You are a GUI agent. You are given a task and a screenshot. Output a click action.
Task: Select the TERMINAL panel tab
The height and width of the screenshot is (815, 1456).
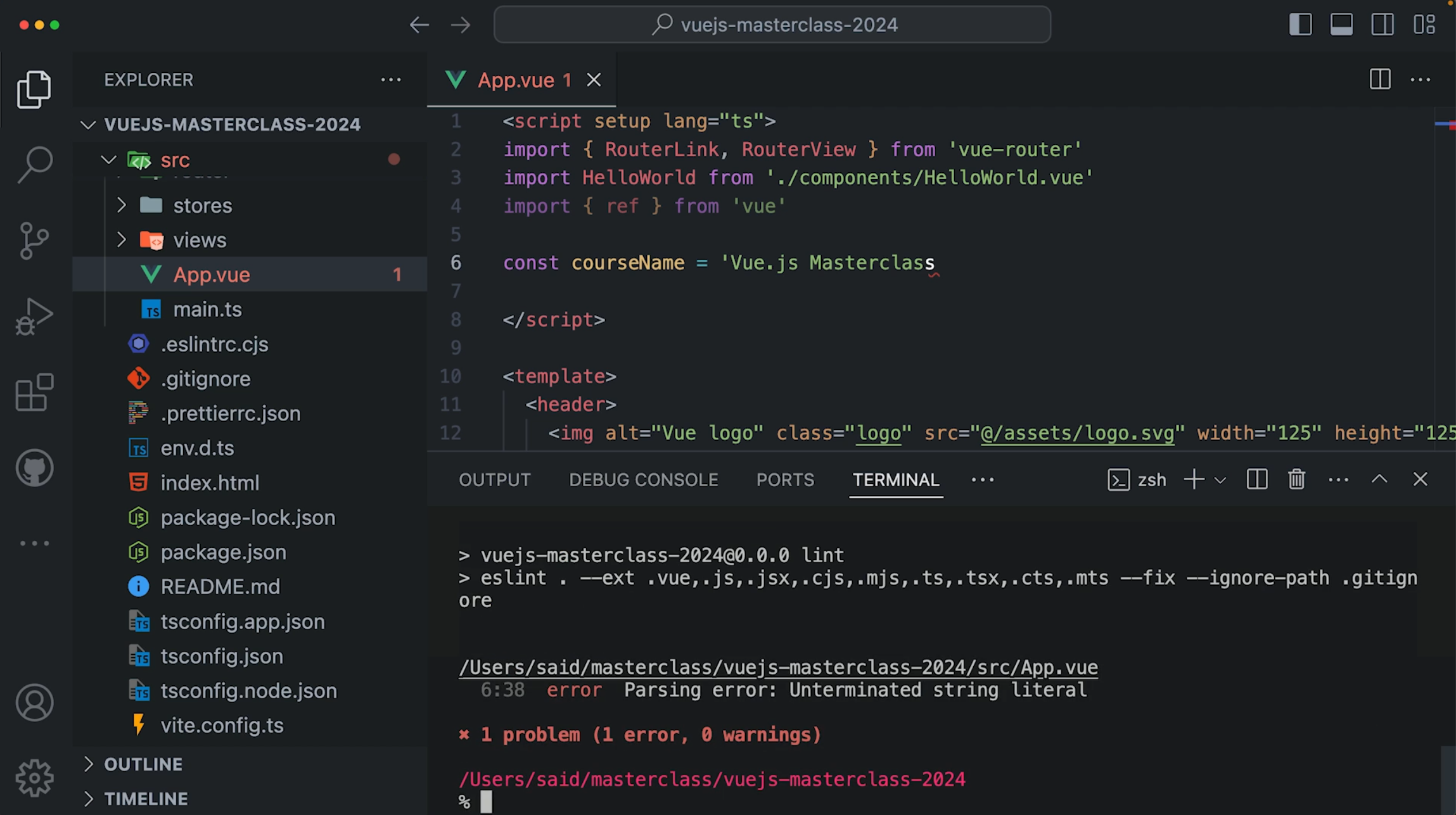pyautogui.click(x=896, y=480)
